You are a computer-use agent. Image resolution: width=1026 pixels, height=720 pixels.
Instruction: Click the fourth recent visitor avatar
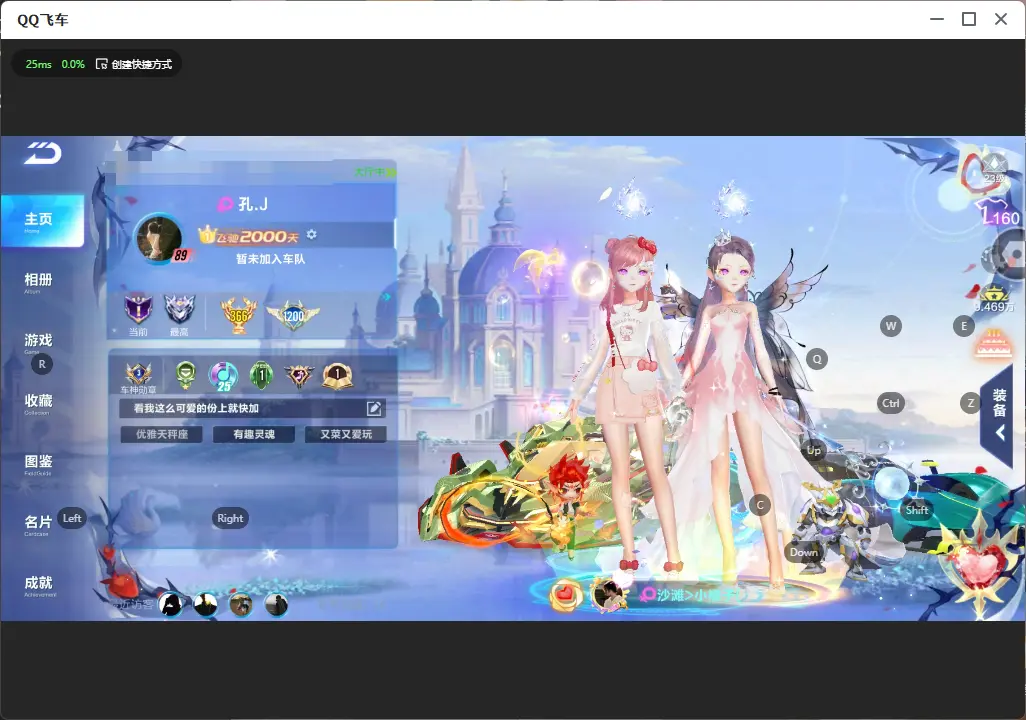[276, 605]
